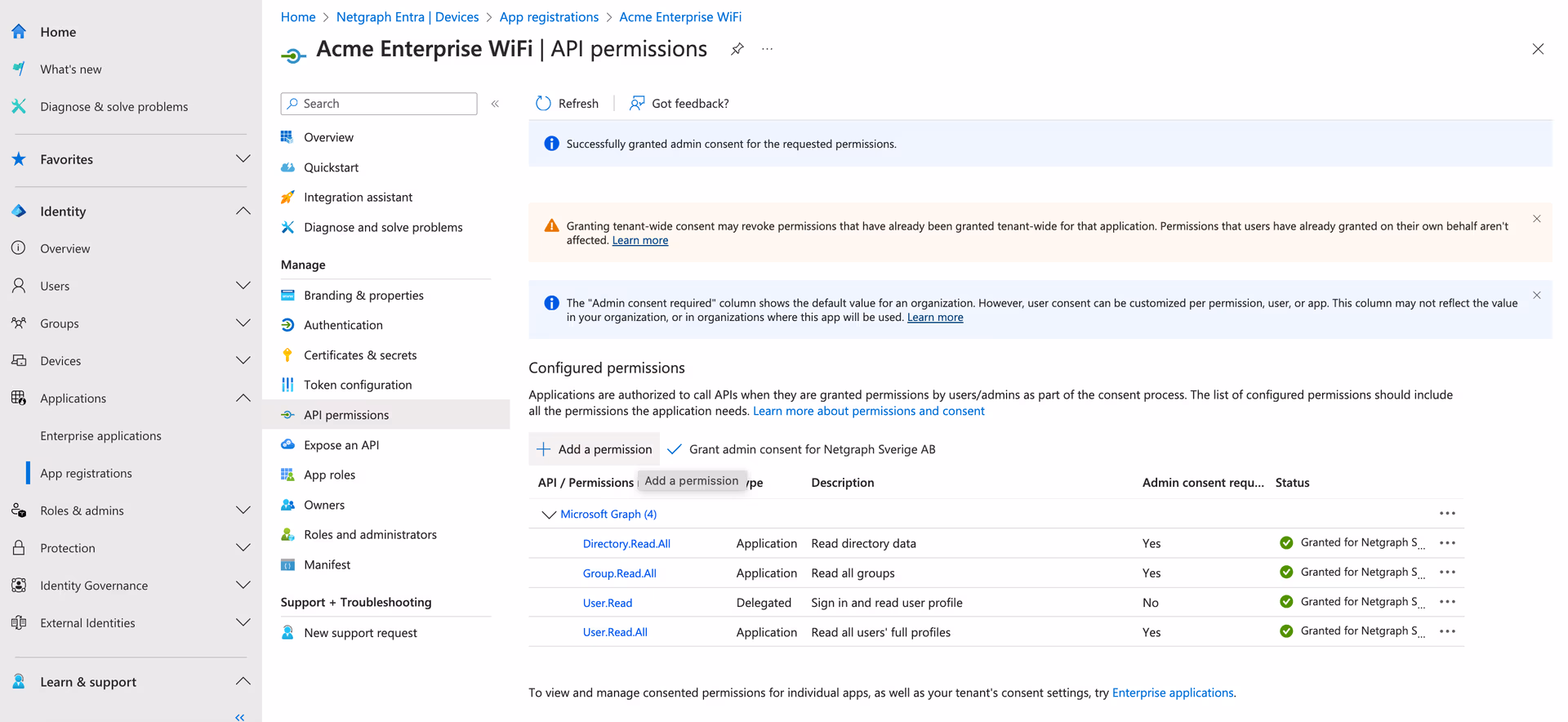The height and width of the screenshot is (722, 1568).
Task: Expand the Favorites section in sidebar
Action: coord(243,159)
